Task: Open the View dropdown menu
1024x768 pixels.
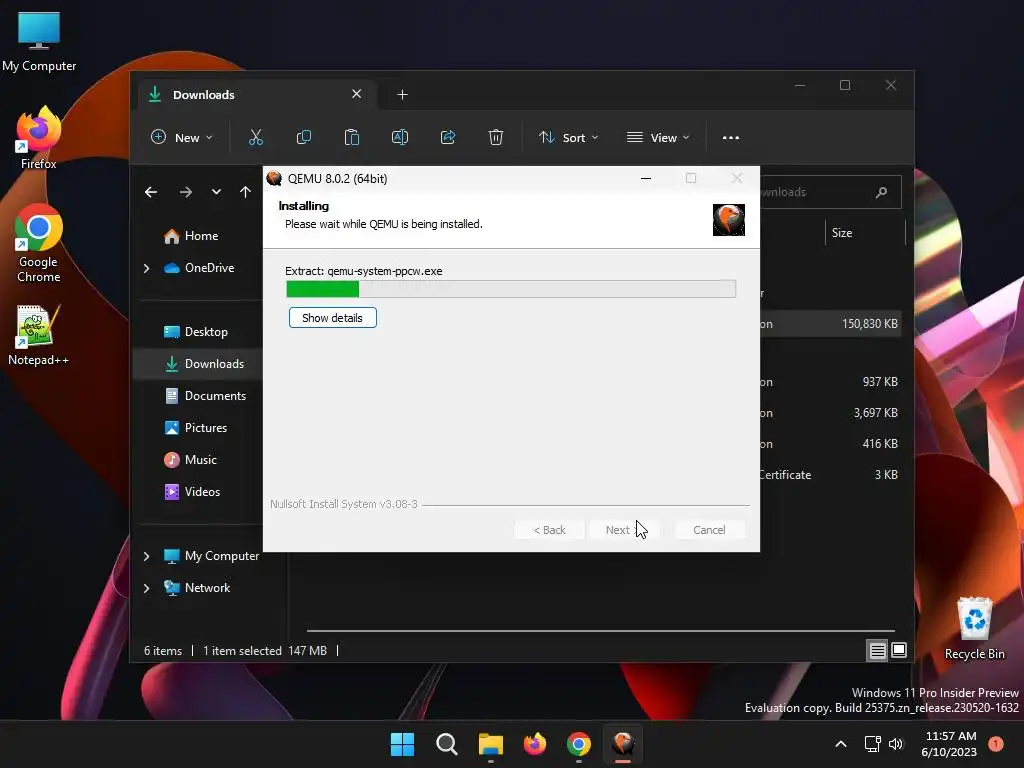Action: pos(658,138)
